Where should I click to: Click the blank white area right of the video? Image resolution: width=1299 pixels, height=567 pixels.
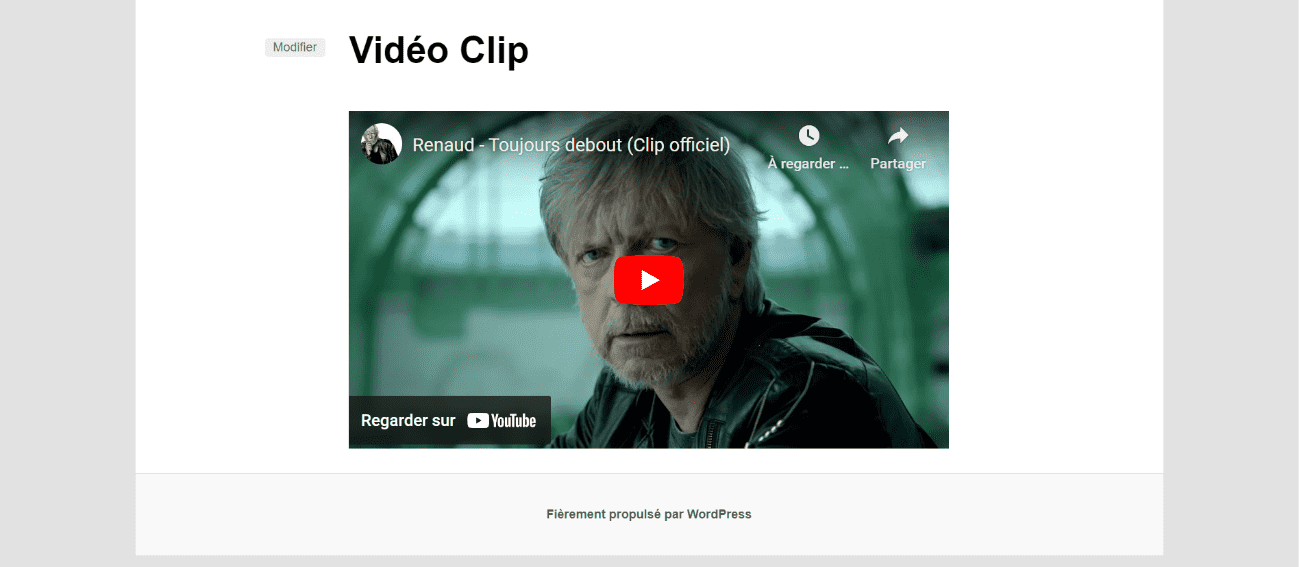point(1055,280)
